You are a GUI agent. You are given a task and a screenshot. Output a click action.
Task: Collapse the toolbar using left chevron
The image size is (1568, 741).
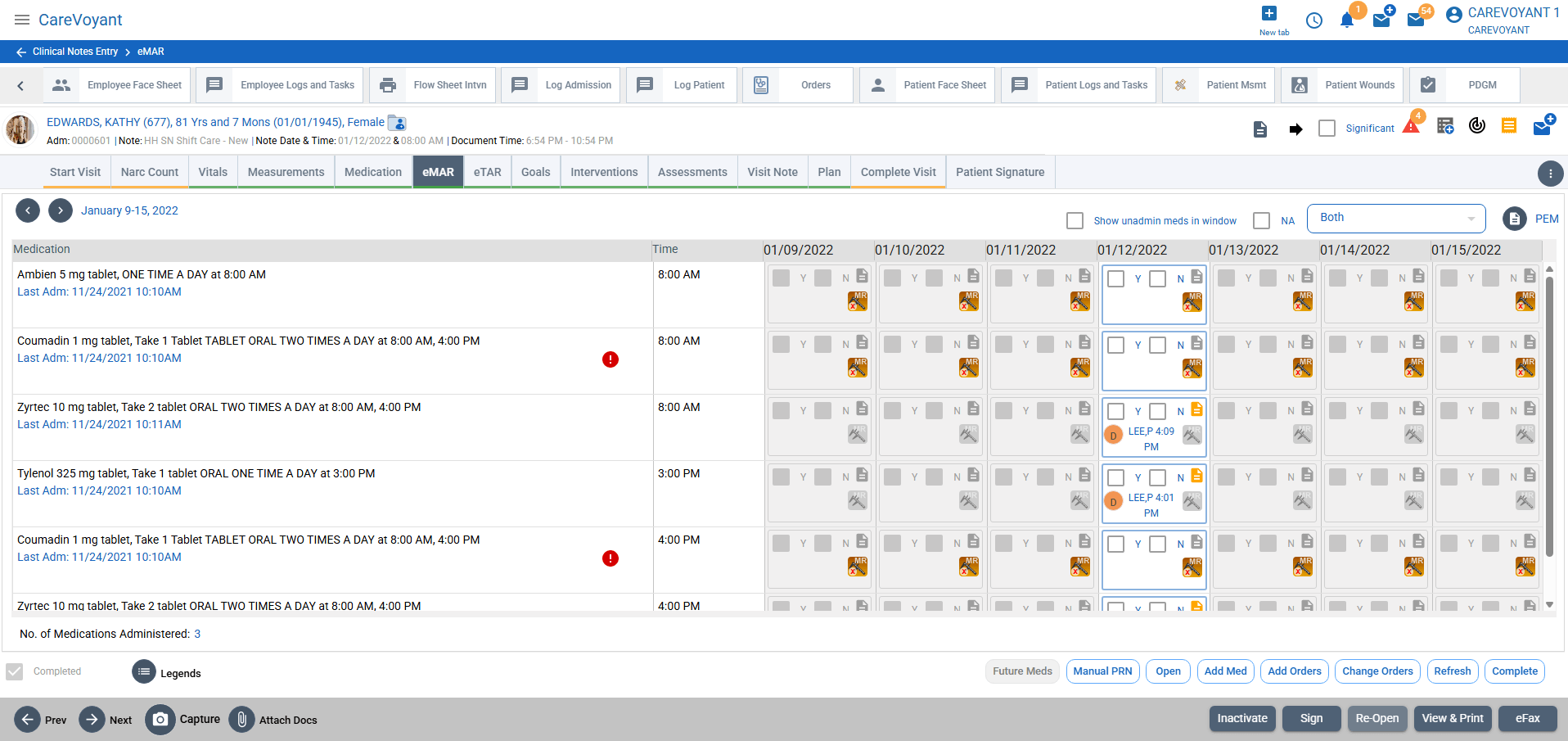(20, 85)
